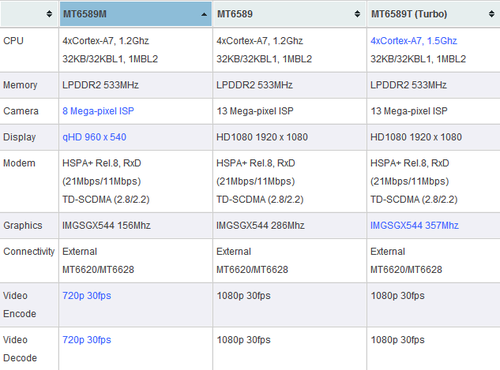This screenshot has width=500, height=370.
Task: Click the Memory row label
Action: (x=20, y=85)
